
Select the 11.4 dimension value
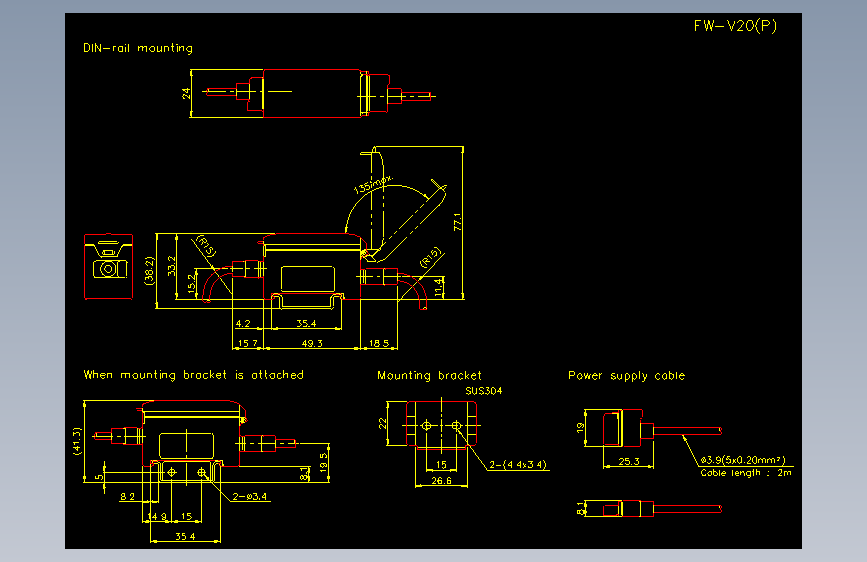point(438,287)
